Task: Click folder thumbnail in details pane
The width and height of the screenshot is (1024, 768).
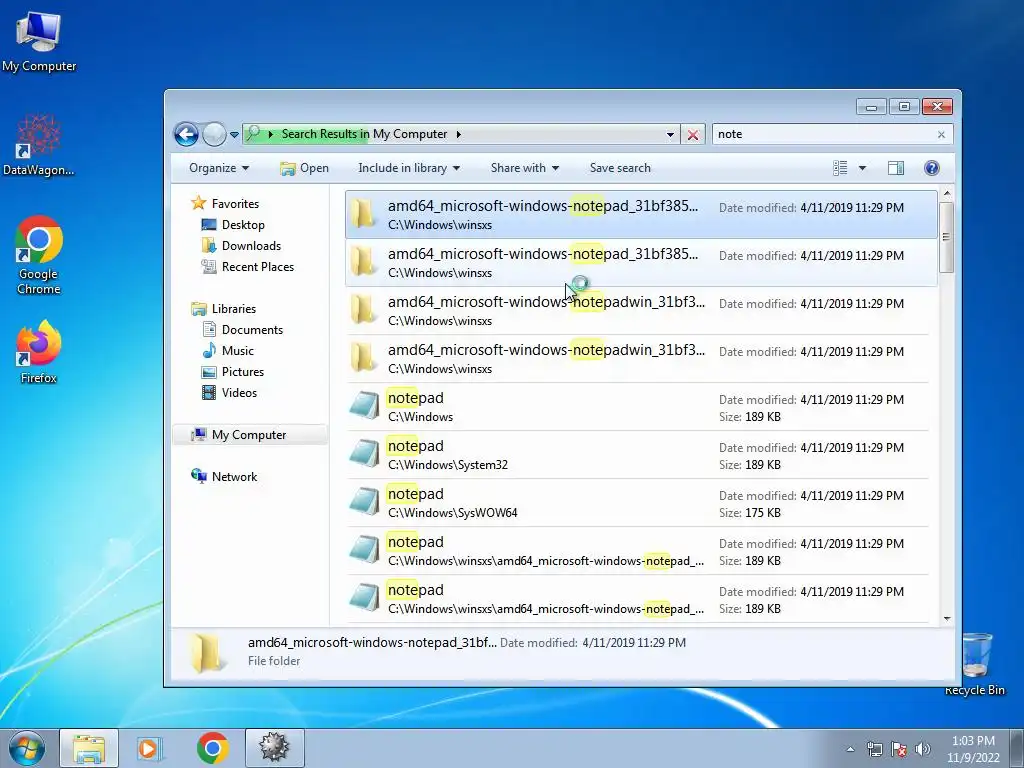Action: [207, 652]
